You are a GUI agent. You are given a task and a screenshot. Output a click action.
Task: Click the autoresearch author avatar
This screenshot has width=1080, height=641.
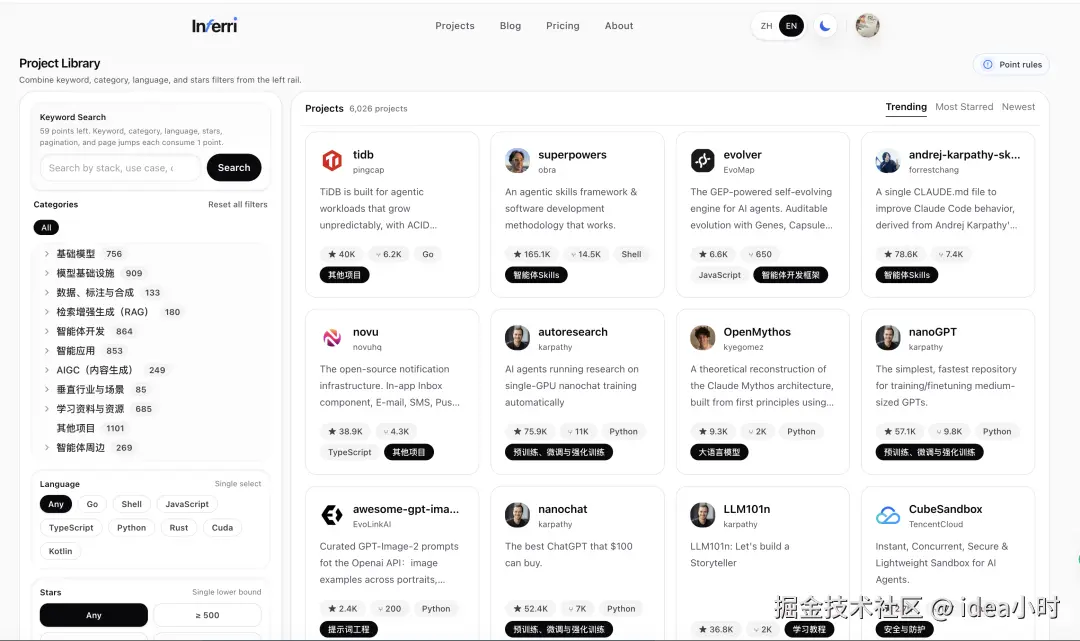pos(517,337)
